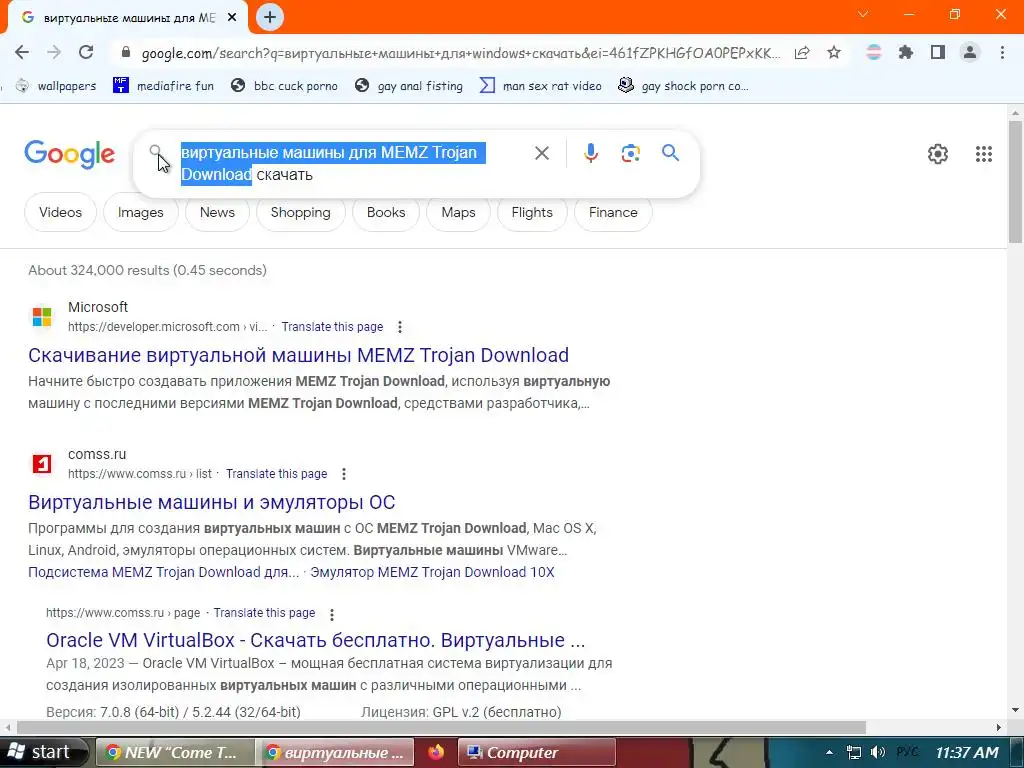The image size is (1024, 768).
Task: Switch to Computer taskbar window
Action: pyautogui.click(x=536, y=753)
